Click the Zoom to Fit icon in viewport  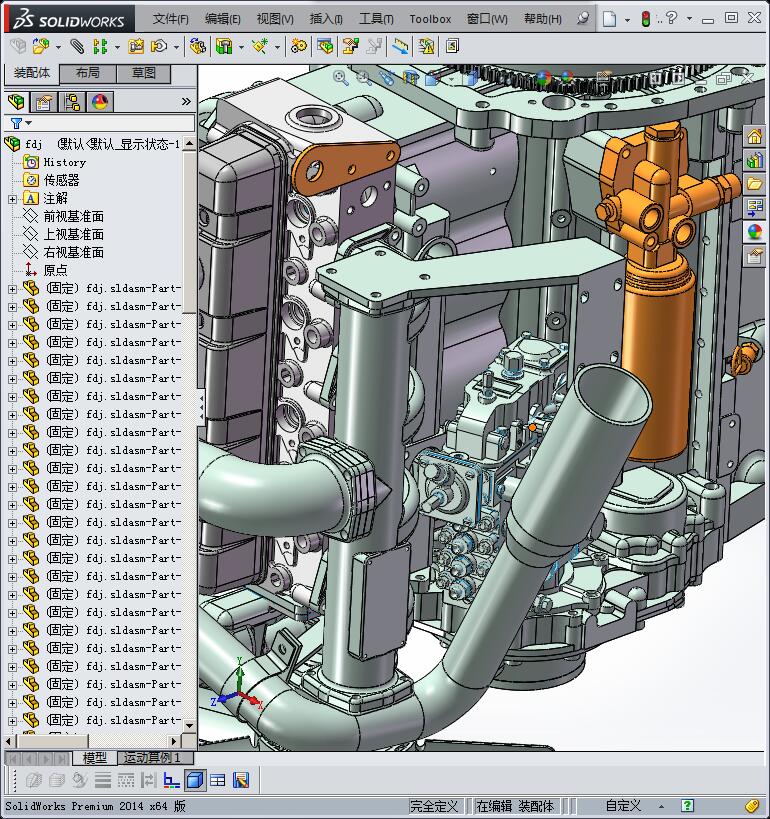tap(340, 77)
